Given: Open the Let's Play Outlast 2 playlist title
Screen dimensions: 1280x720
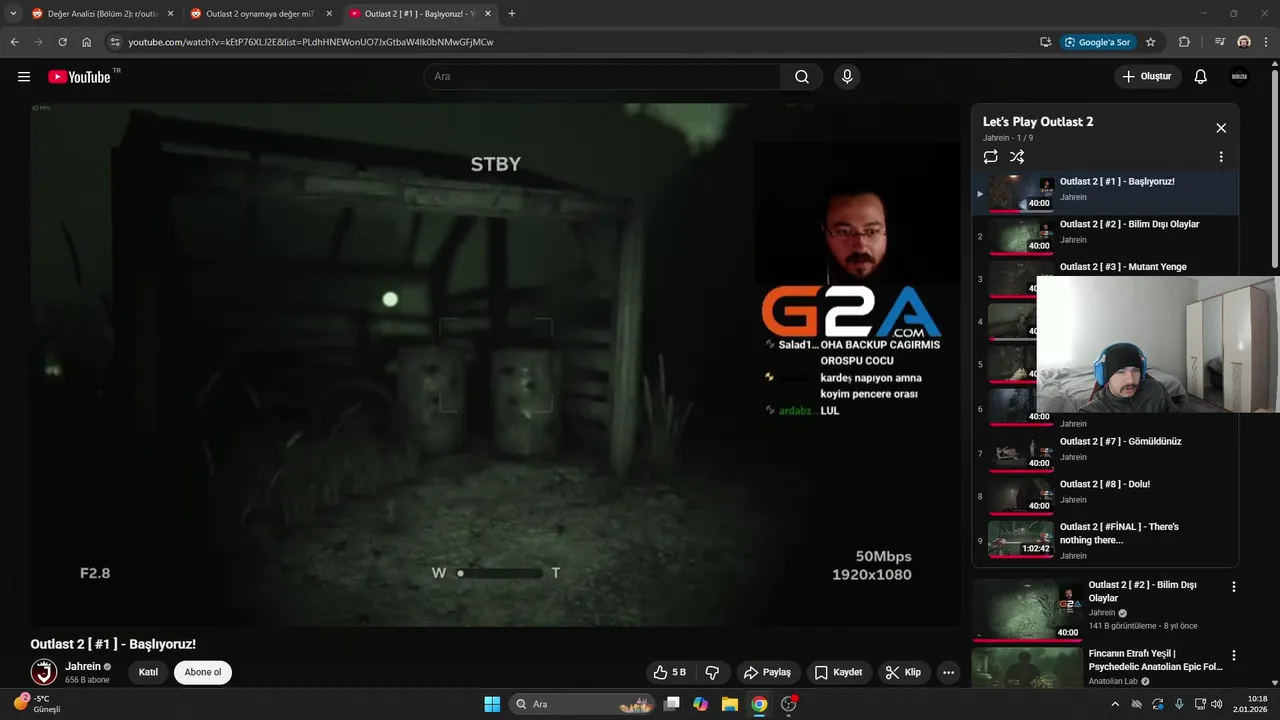Looking at the screenshot, I should click(x=1038, y=122).
